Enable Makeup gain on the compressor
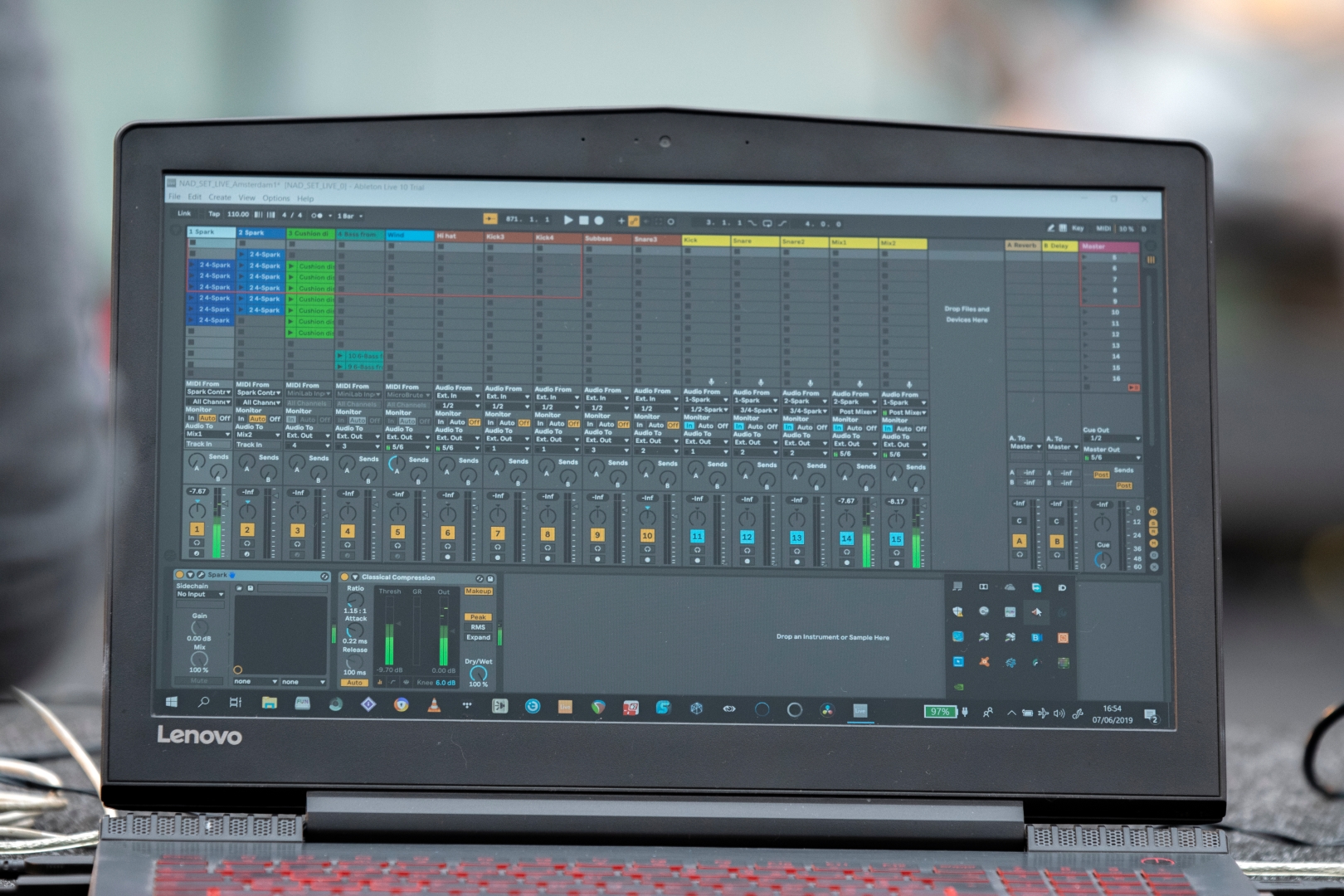Screen dimensions: 1344x896 coord(478,592)
